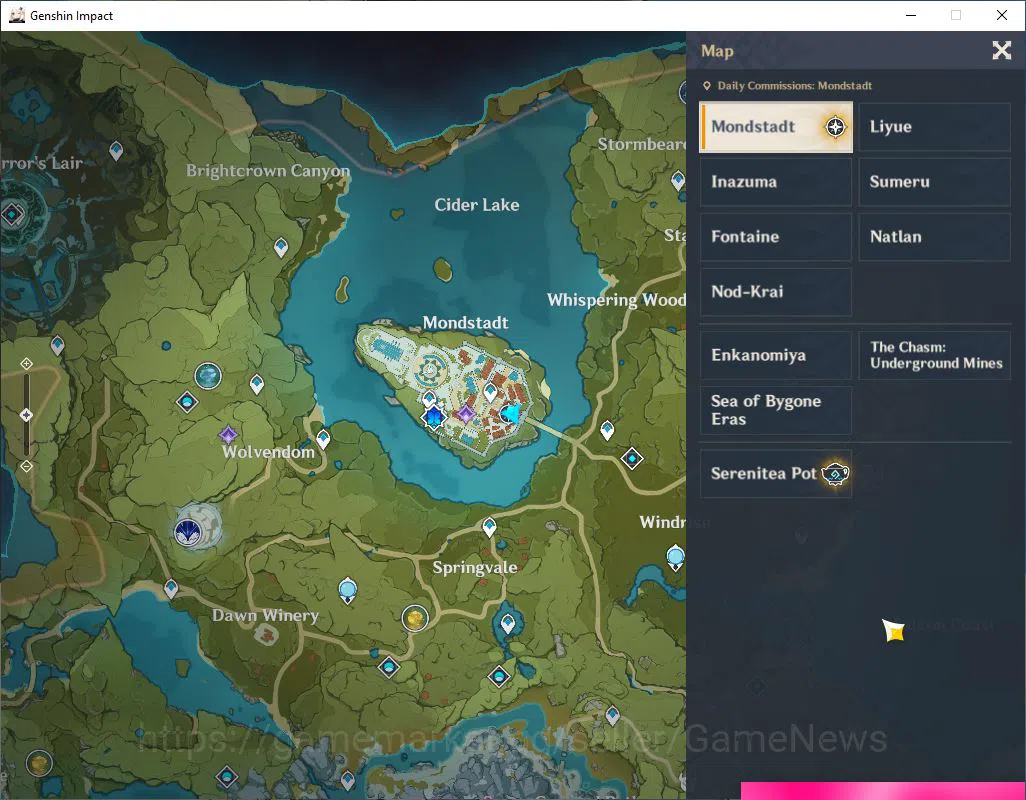Select Natlan from region list
1026x800 pixels.
934,237
